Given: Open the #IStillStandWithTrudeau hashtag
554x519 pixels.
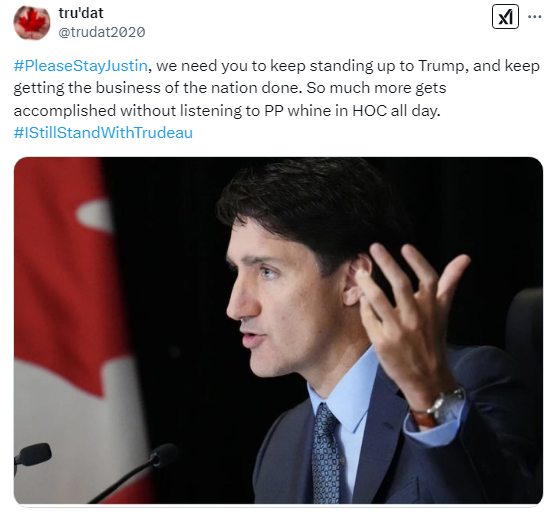Looking at the screenshot, I should (x=103, y=133).
